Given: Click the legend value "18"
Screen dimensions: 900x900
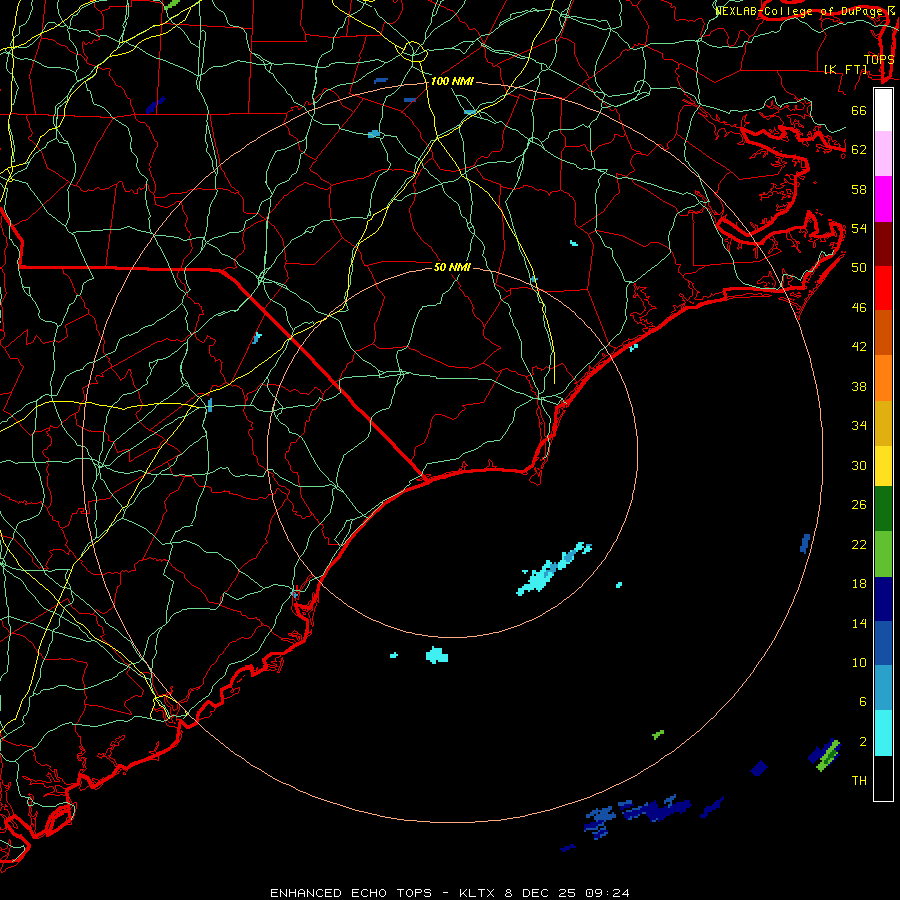Looking at the screenshot, I should (859, 584).
